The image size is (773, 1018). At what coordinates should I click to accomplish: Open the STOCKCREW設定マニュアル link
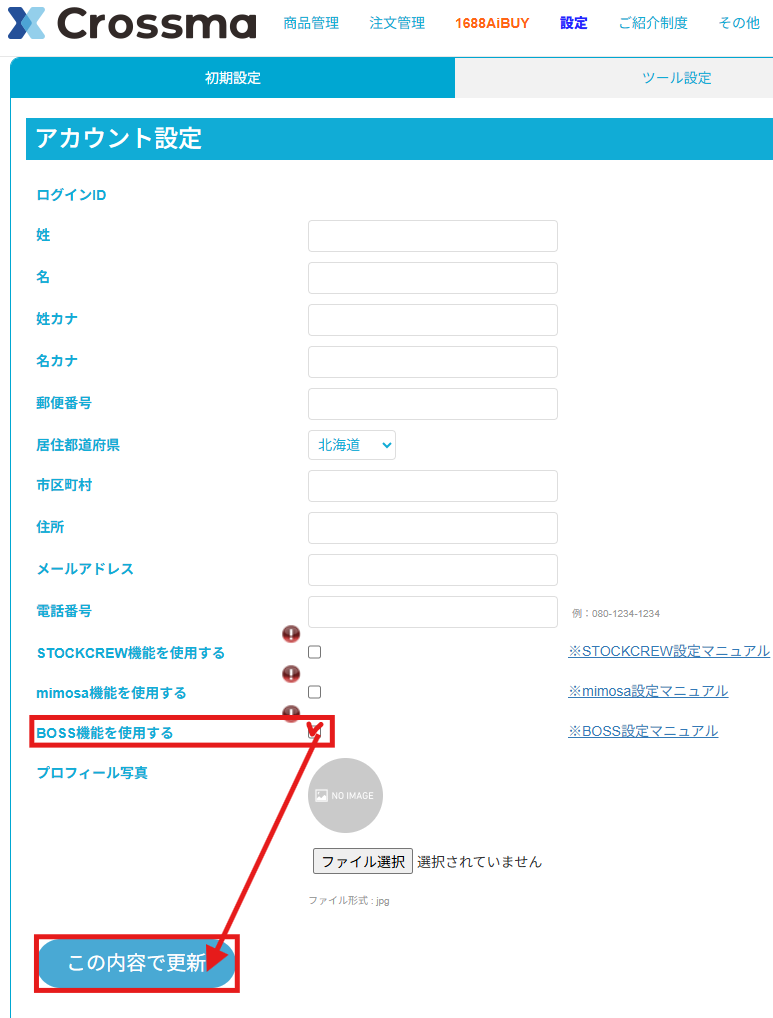coord(669,651)
